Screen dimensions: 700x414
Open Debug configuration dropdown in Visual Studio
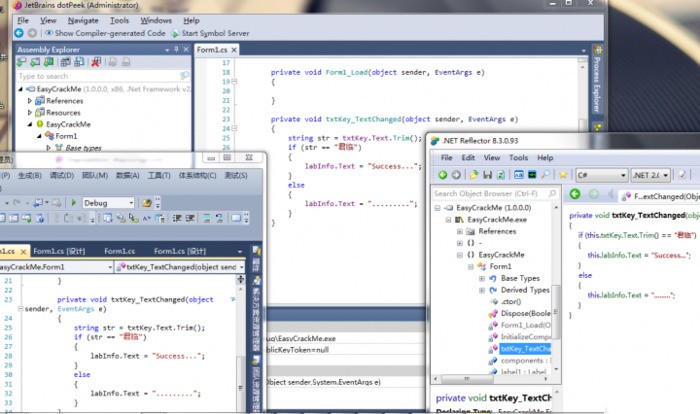tap(108, 203)
